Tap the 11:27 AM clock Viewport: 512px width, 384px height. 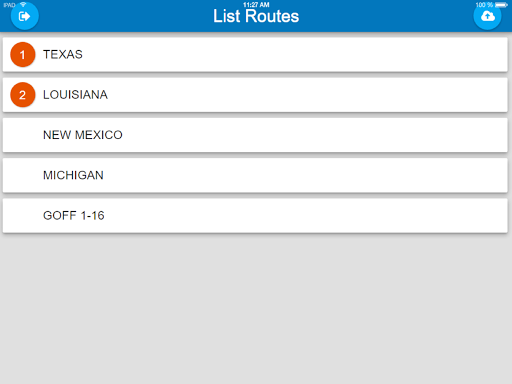tap(256, 5)
